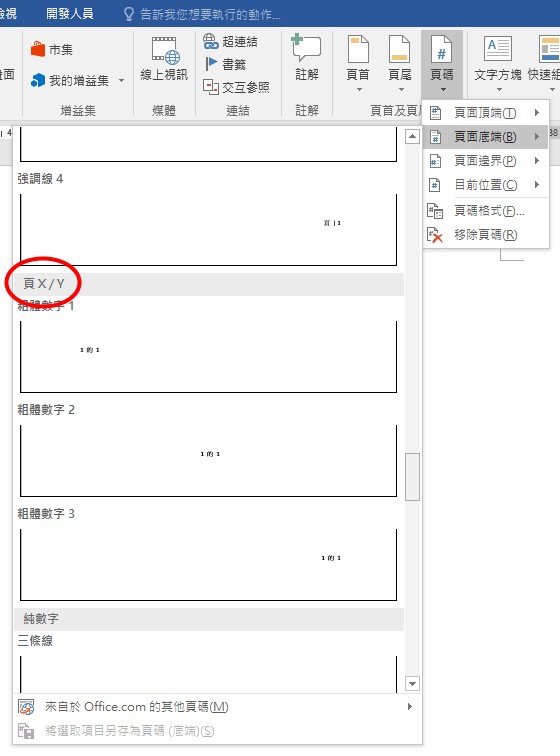Expand arrow next to 頁面邊界(P)
The height and width of the screenshot is (756, 560).
pos(537,161)
